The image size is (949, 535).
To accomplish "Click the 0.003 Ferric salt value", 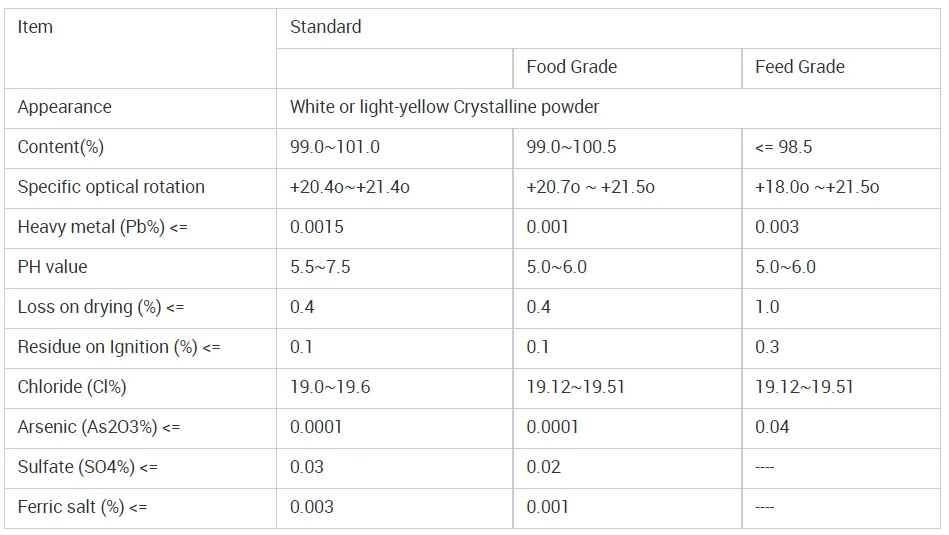I will click(x=395, y=508).
